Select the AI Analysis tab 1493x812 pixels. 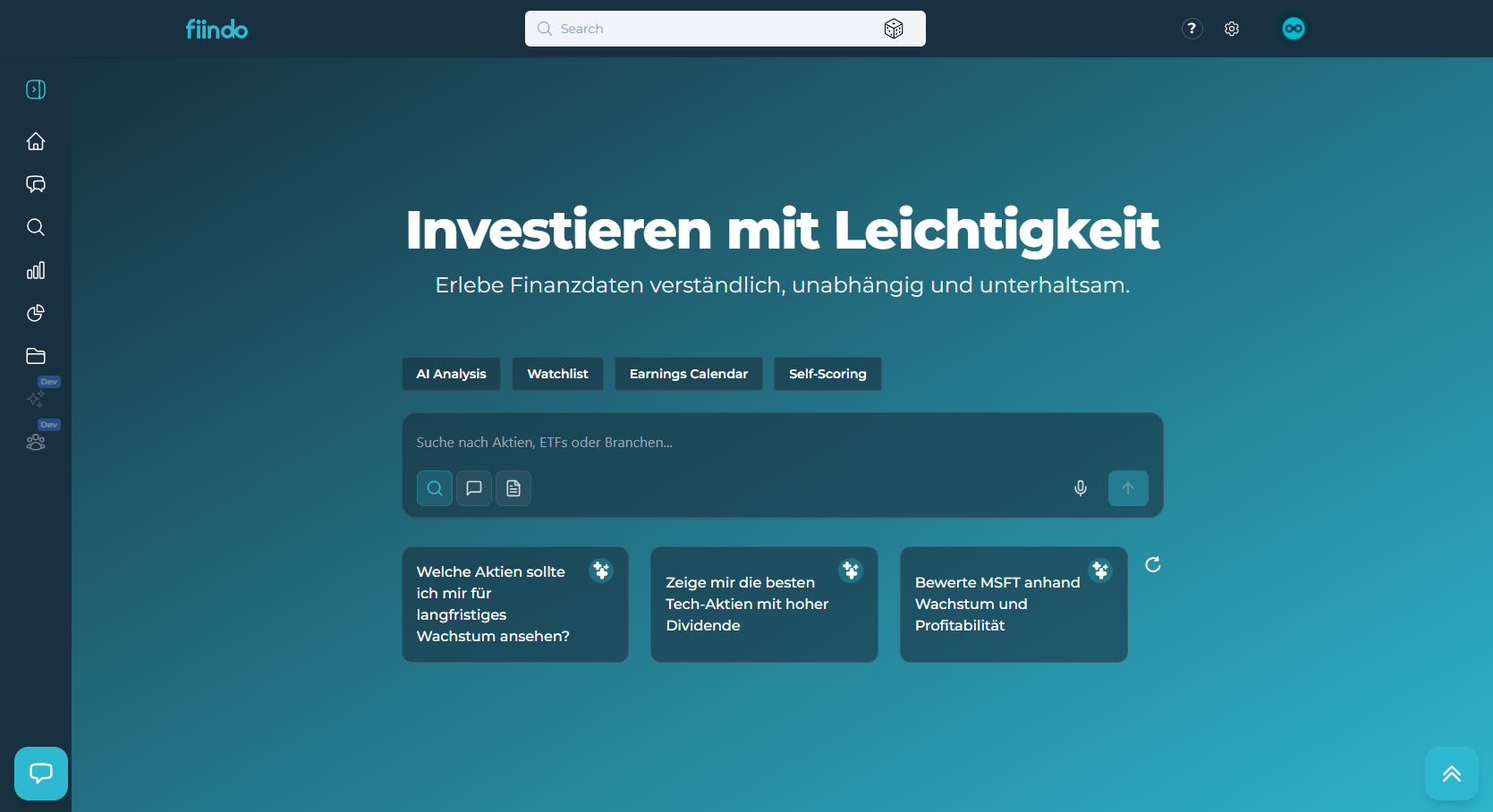[x=451, y=374]
